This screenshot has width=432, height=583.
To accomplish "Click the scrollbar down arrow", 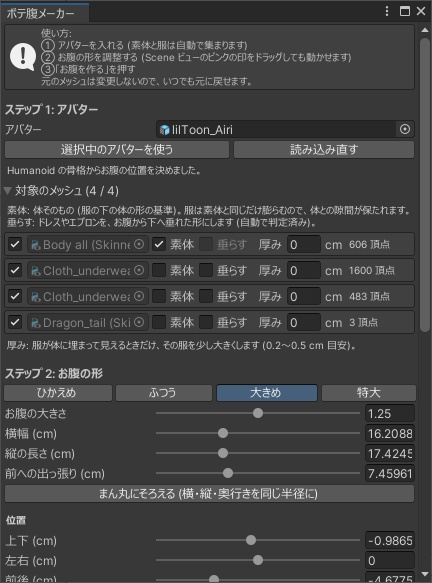I will point(425,575).
